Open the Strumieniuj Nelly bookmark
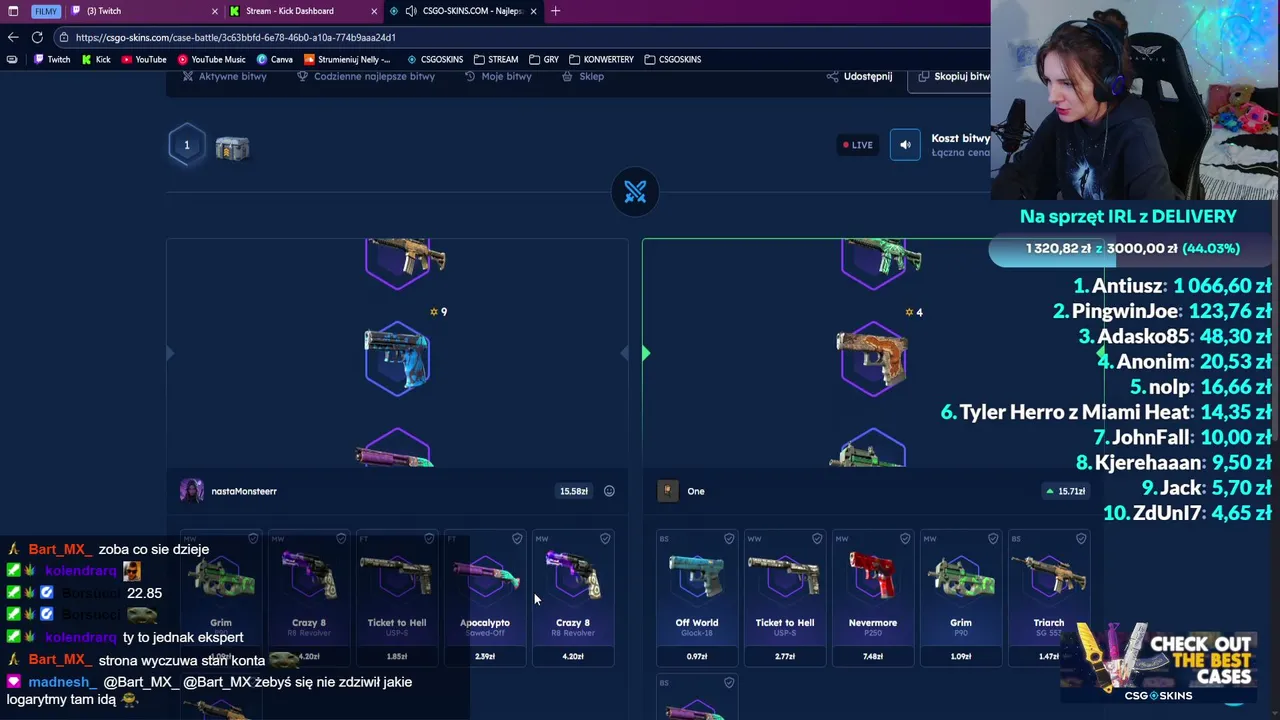1280x720 pixels. point(347,59)
